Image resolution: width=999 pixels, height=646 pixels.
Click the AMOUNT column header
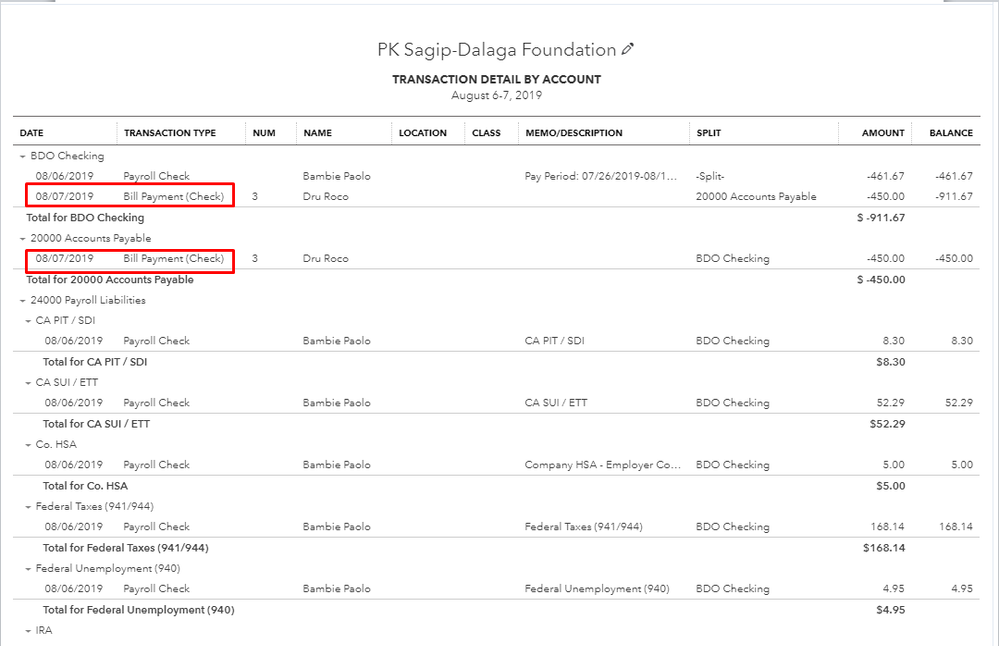[883, 133]
